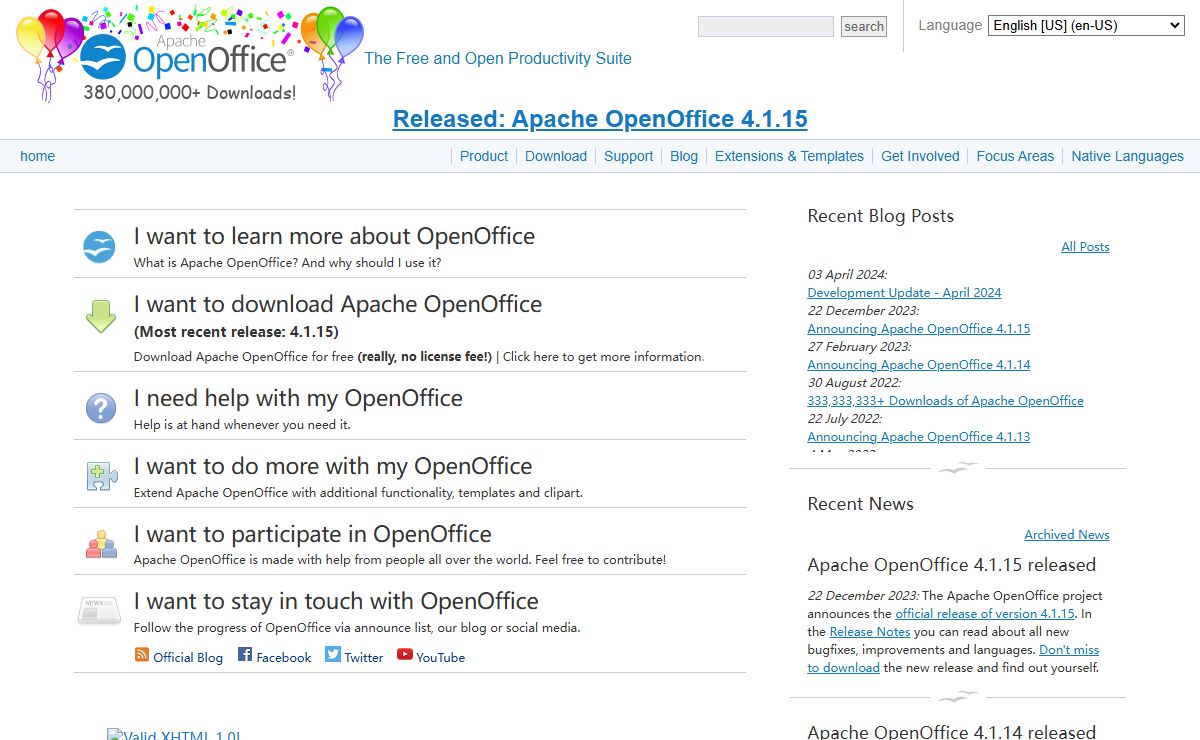
Task: Open Announcing Apache OpenOffice 4.1.13 post
Action: tap(919, 437)
